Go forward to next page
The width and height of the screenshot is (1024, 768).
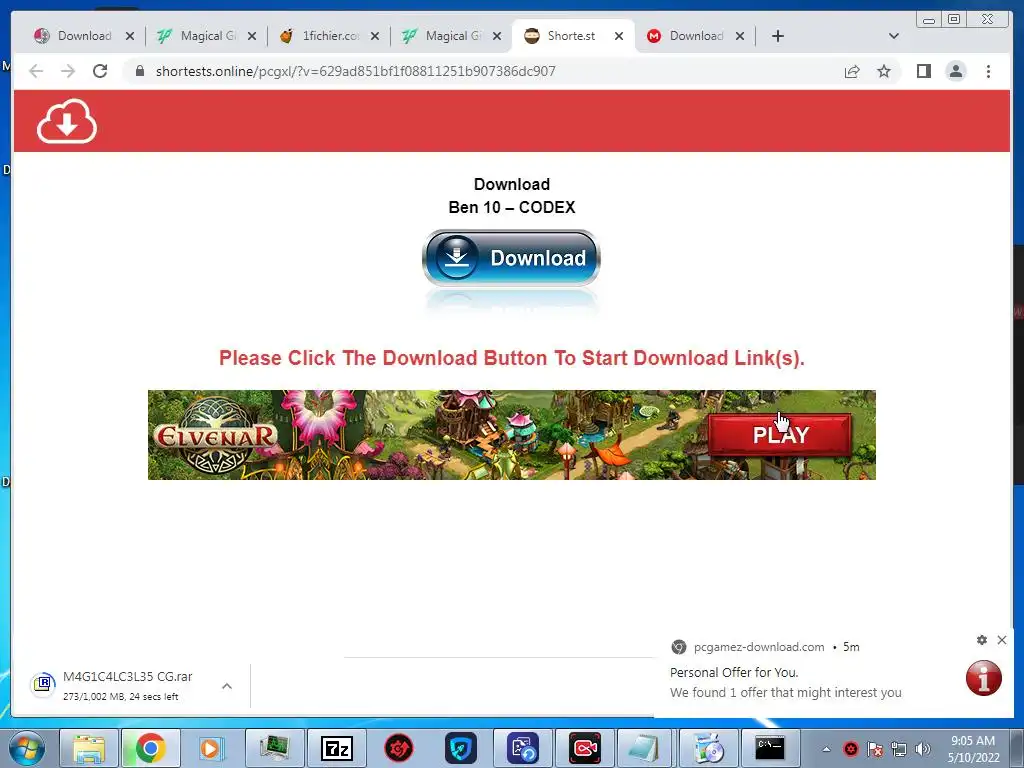click(68, 71)
